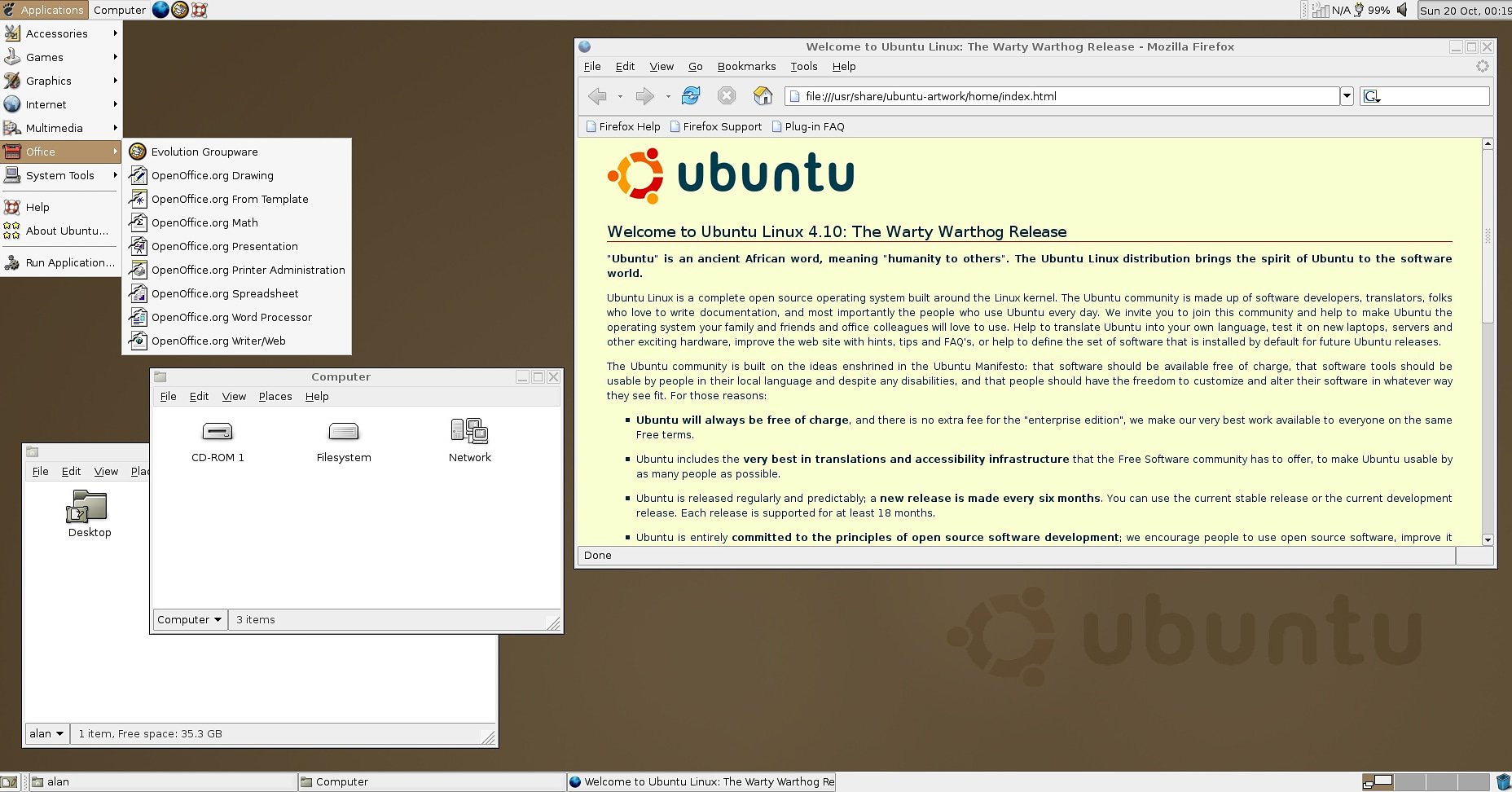
Task: Reload the current page in Firefox
Action: coord(691,96)
